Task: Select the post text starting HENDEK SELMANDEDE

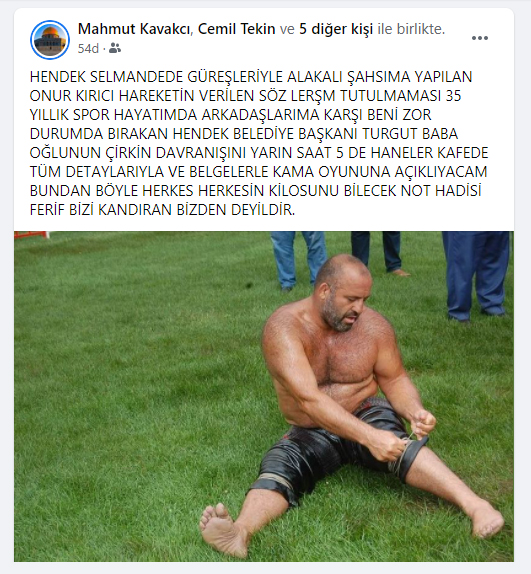Action: click(259, 143)
